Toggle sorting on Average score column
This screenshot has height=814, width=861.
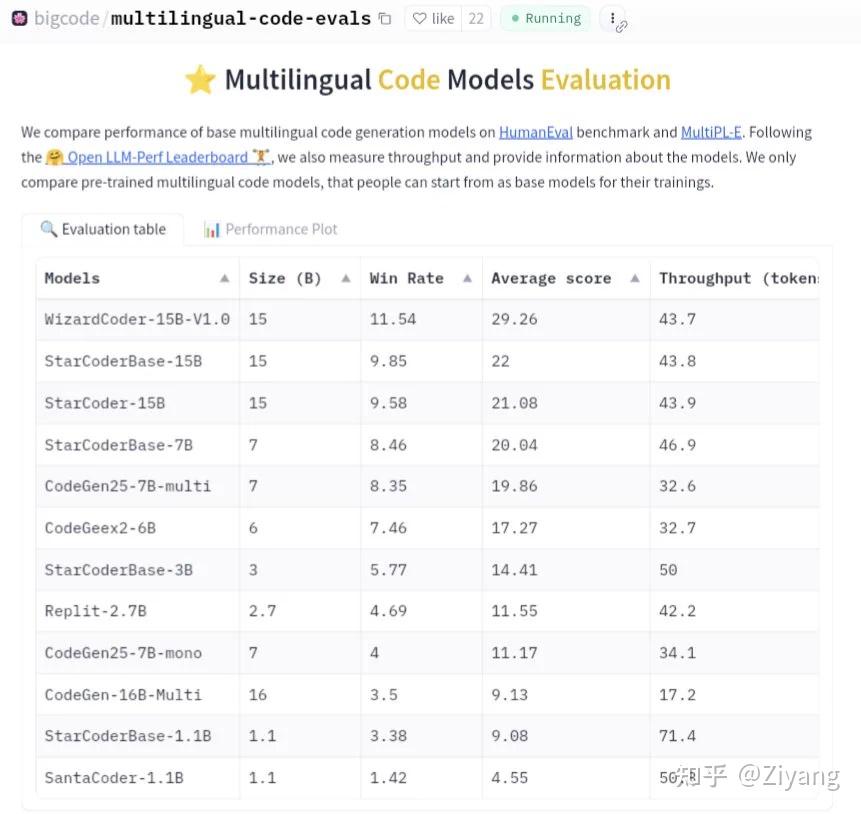[x=634, y=278]
